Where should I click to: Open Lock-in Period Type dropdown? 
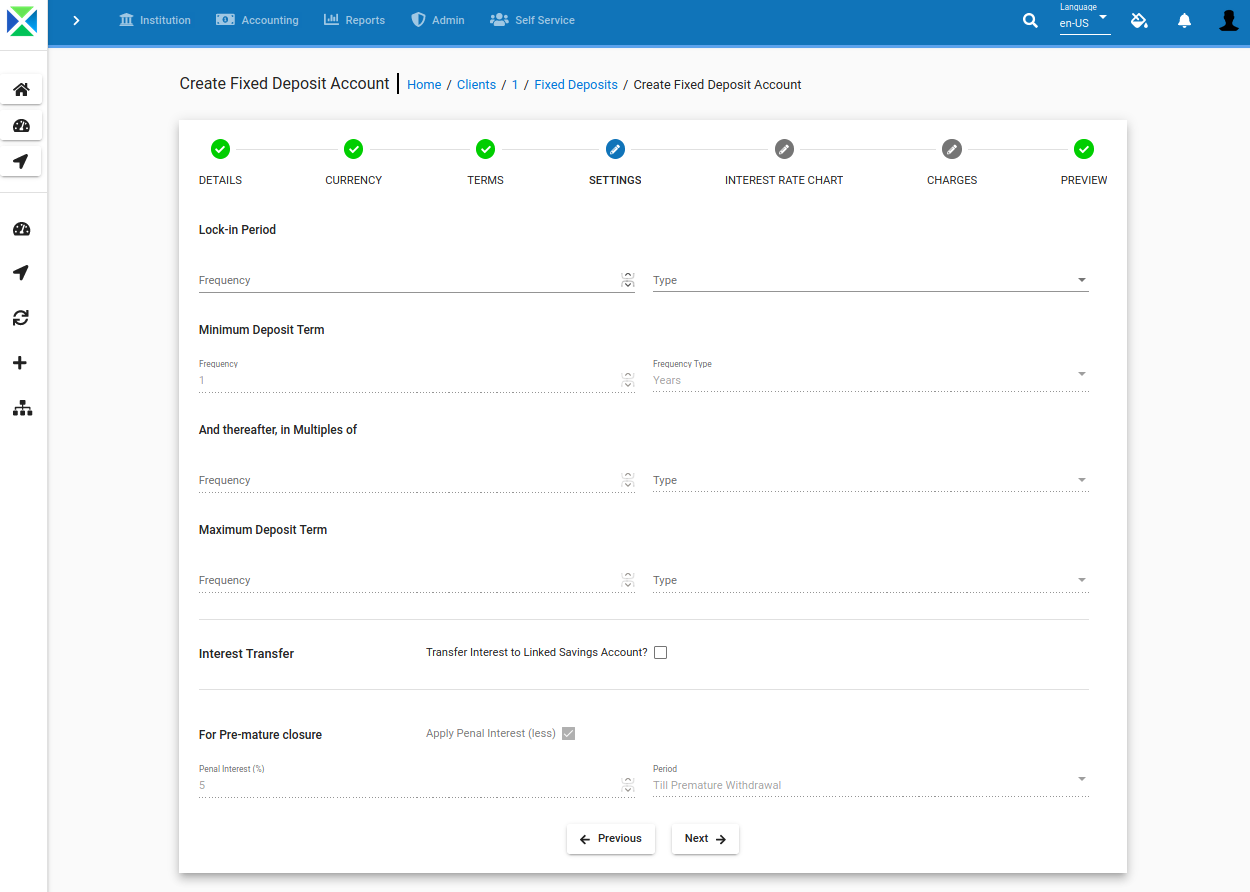pos(871,280)
